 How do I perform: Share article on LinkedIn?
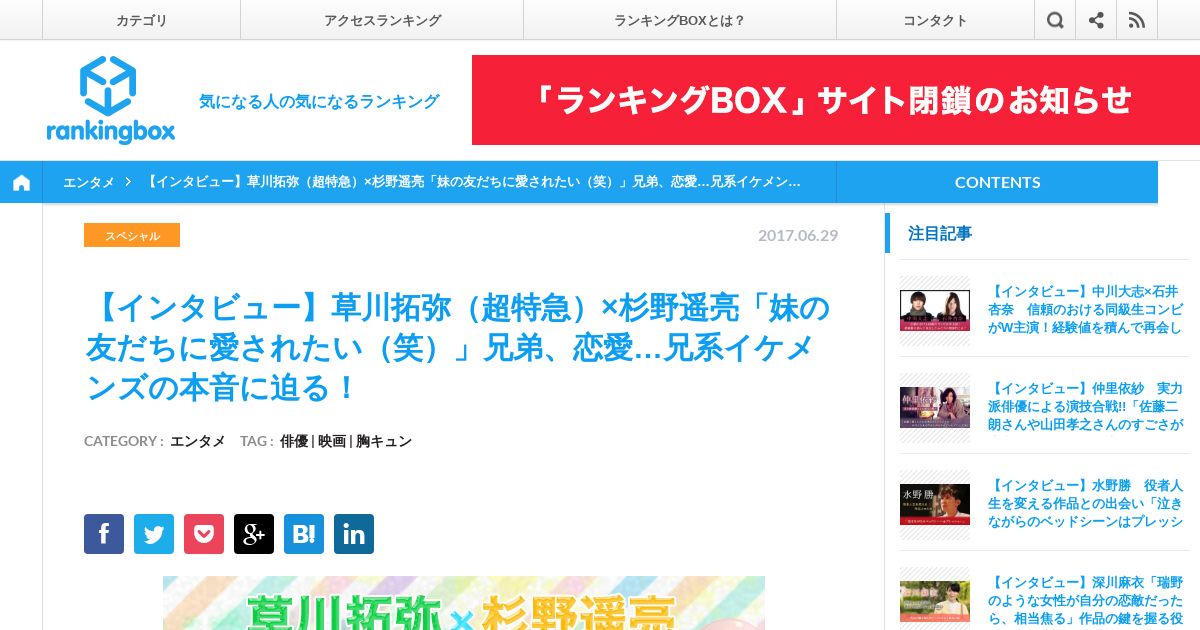(354, 534)
